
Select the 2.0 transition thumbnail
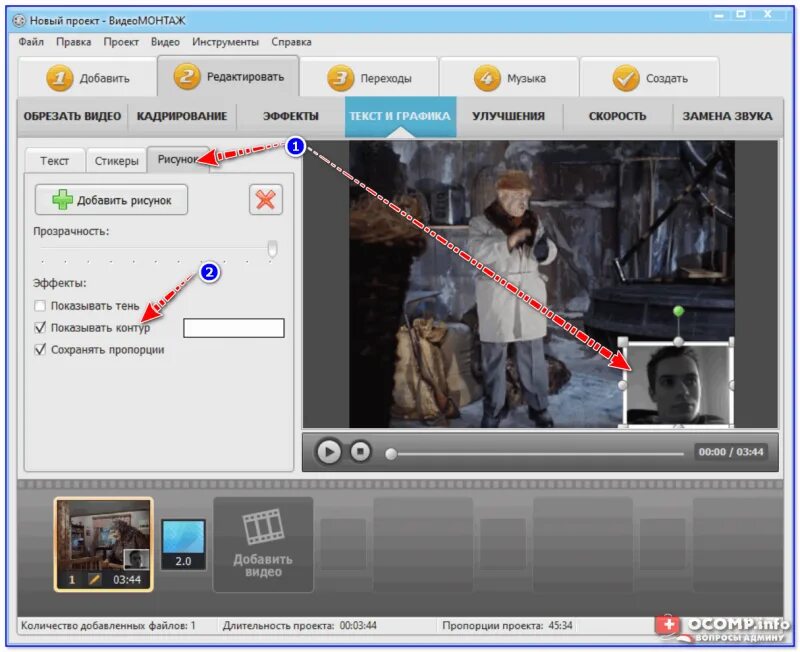[183, 544]
